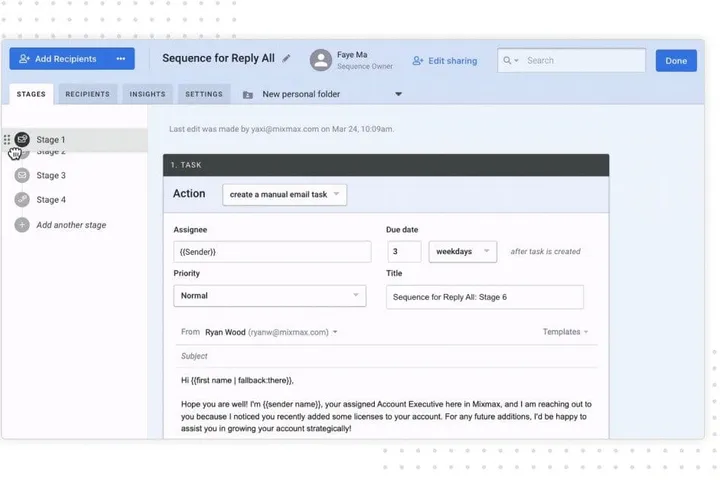Click the last edit info text
This screenshot has height=480, width=720.
[281, 129]
